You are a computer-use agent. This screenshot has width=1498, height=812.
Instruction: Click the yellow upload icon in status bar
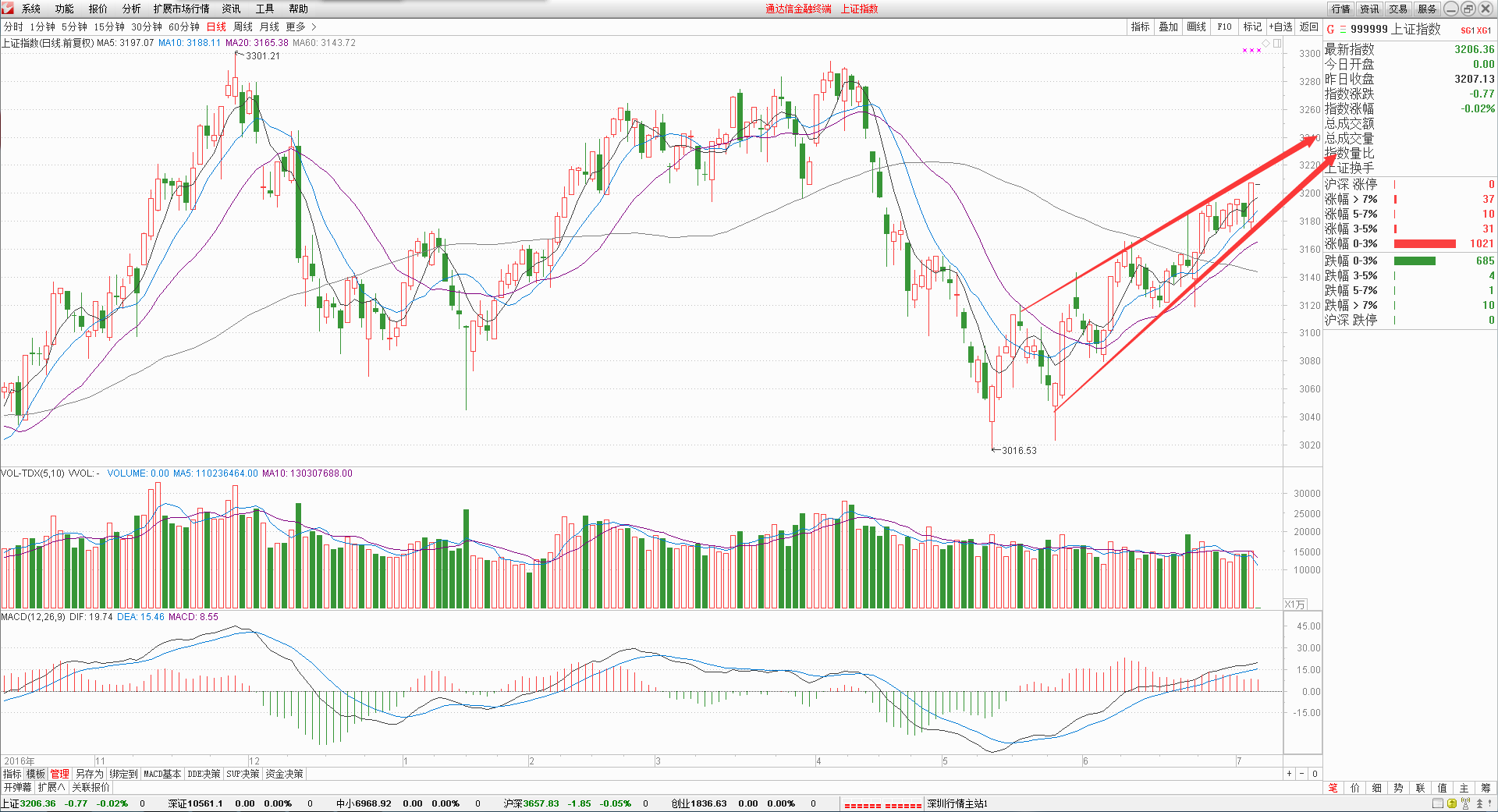1452,803
